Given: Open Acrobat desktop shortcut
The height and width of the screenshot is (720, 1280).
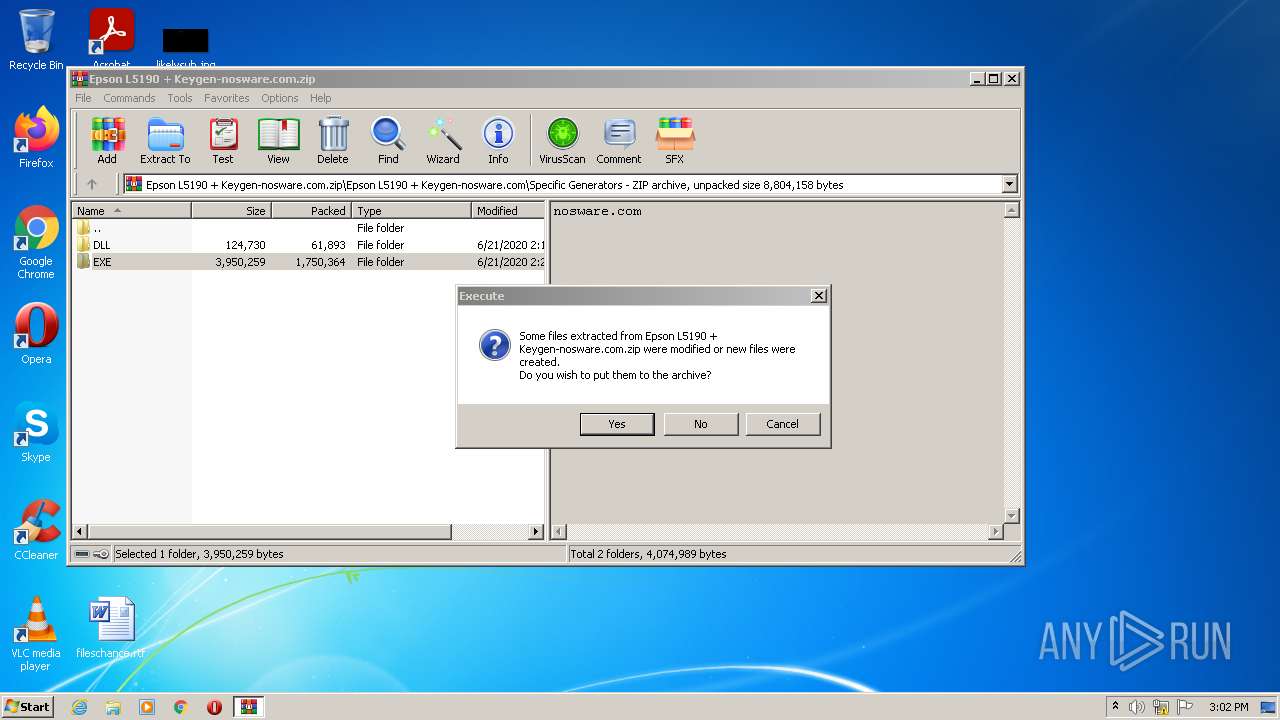Looking at the screenshot, I should coord(111,38).
